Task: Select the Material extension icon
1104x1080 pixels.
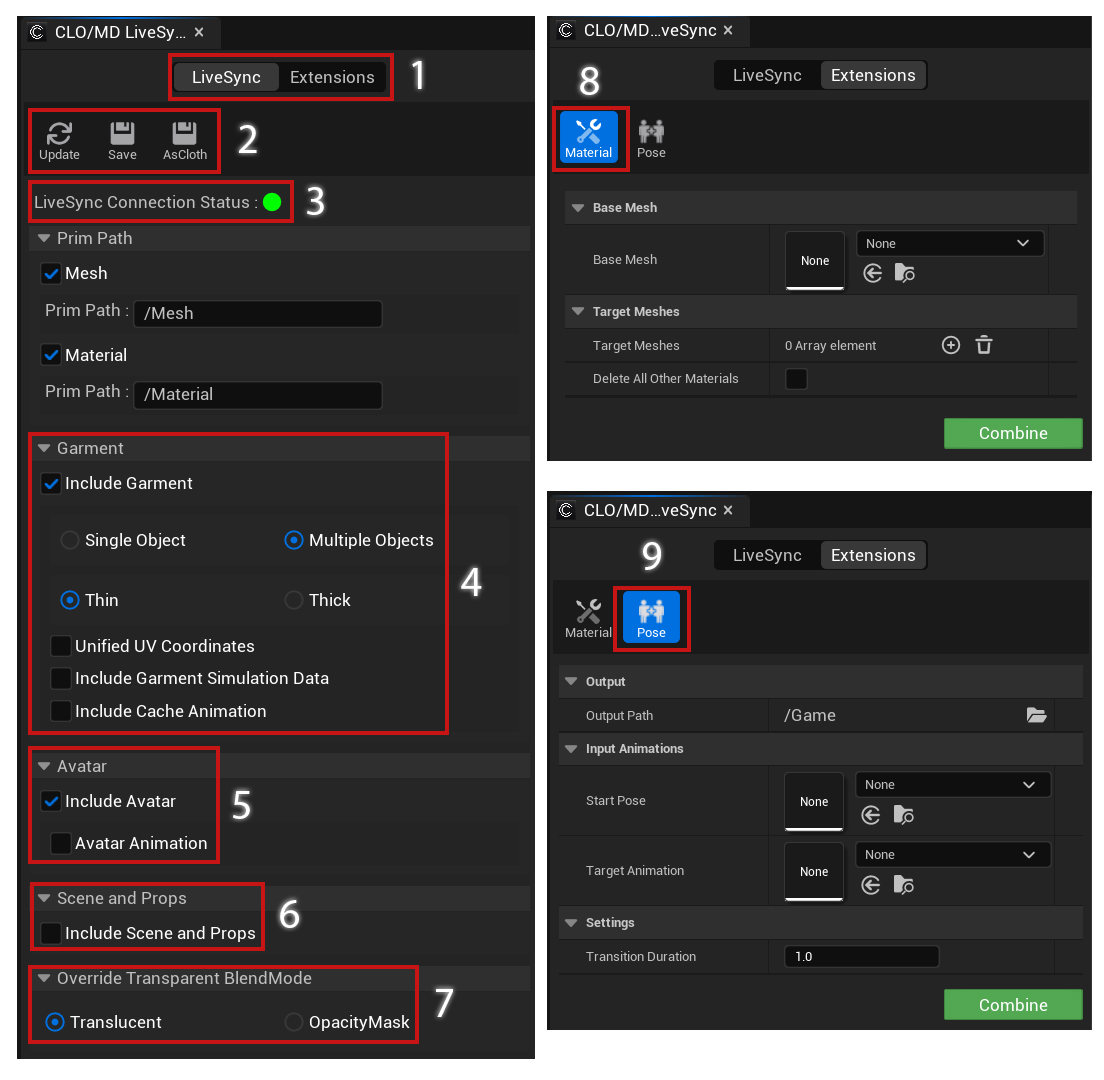Action: coord(589,137)
